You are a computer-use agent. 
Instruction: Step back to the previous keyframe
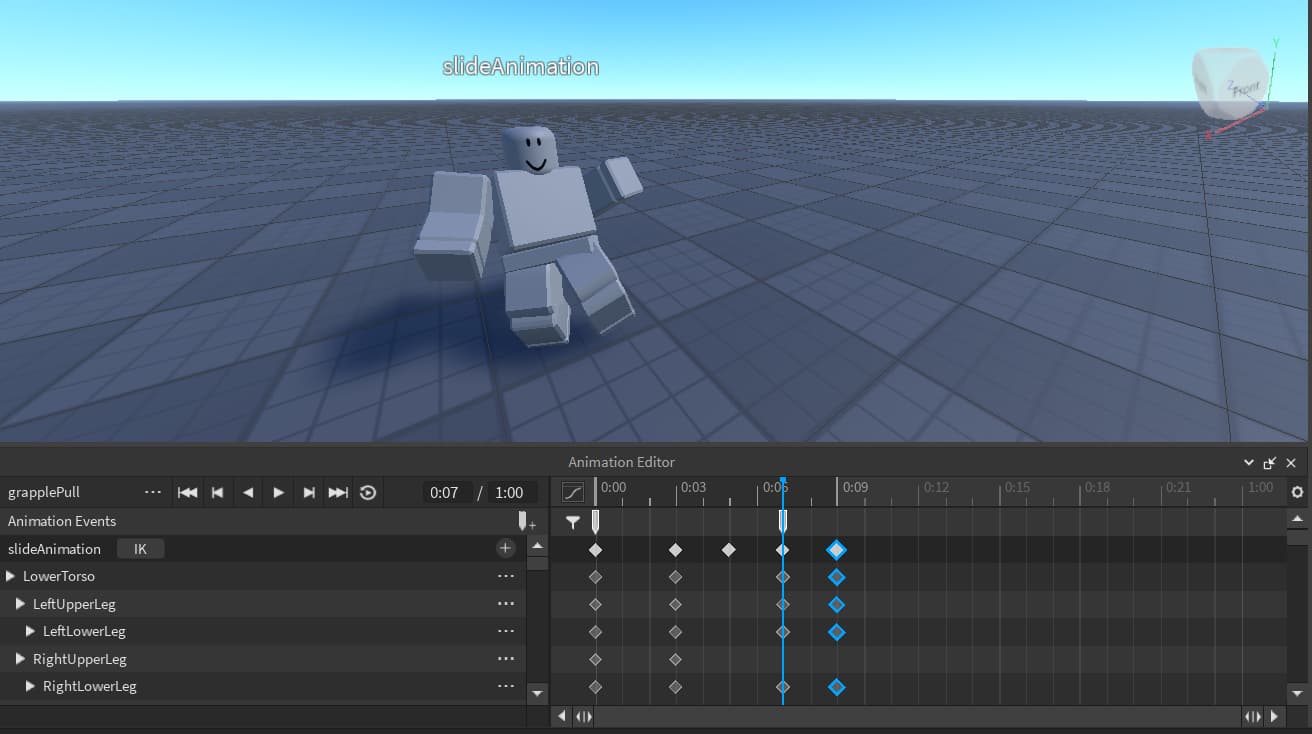pyautogui.click(x=217, y=492)
